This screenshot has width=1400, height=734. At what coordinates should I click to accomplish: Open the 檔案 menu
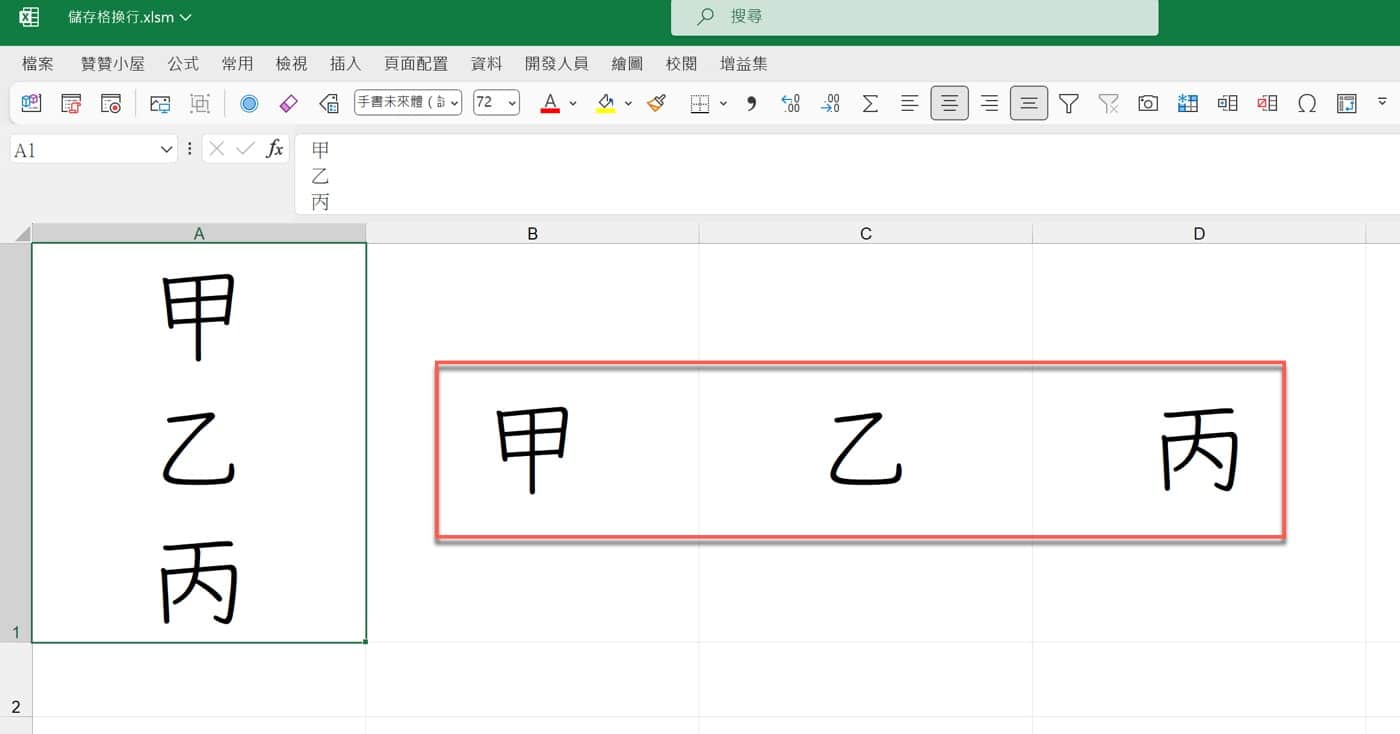pos(38,63)
